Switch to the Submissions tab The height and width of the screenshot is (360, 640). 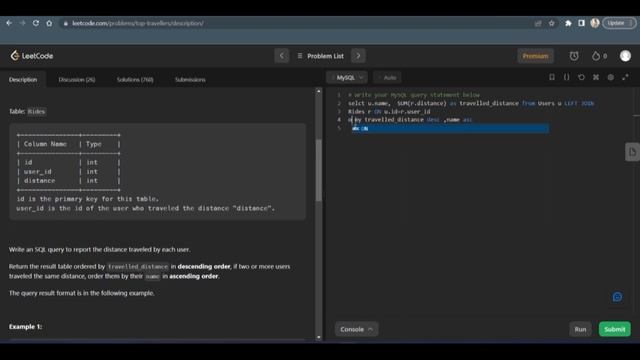coord(190,80)
